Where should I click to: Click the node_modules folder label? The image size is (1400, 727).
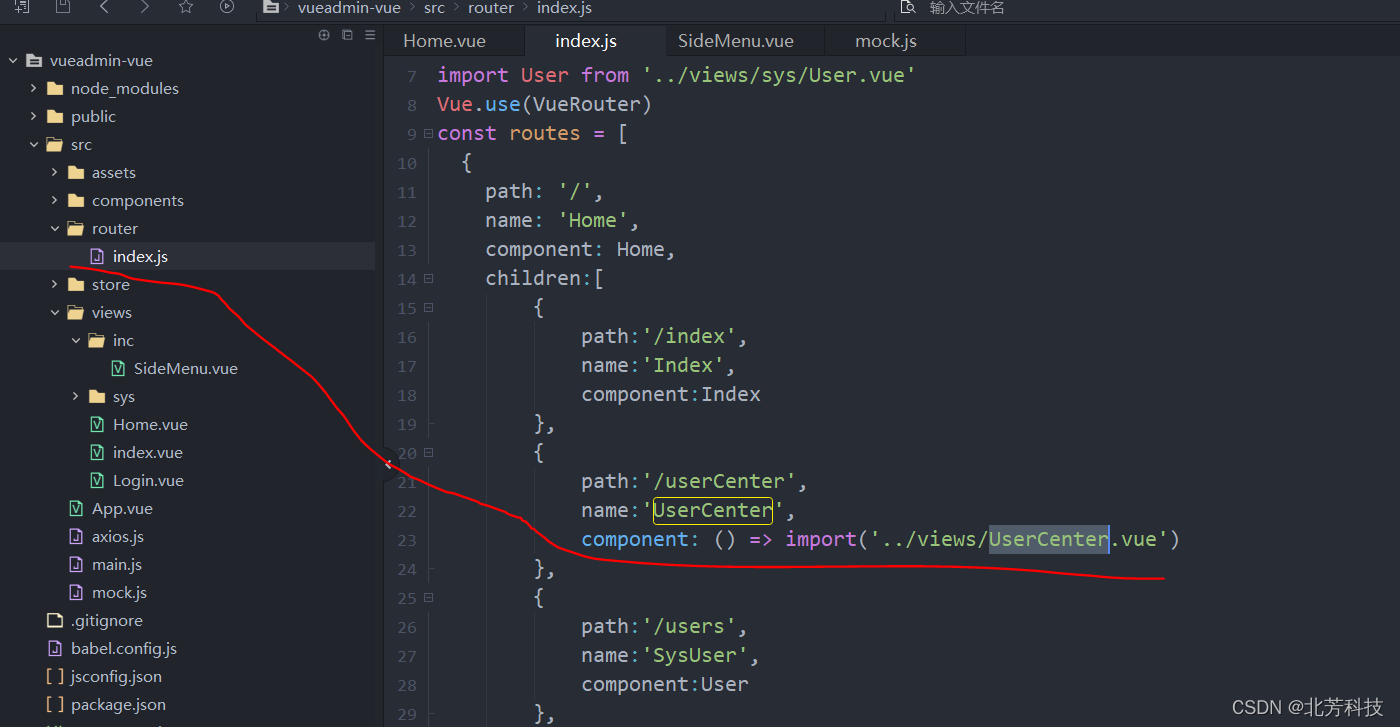(x=125, y=88)
